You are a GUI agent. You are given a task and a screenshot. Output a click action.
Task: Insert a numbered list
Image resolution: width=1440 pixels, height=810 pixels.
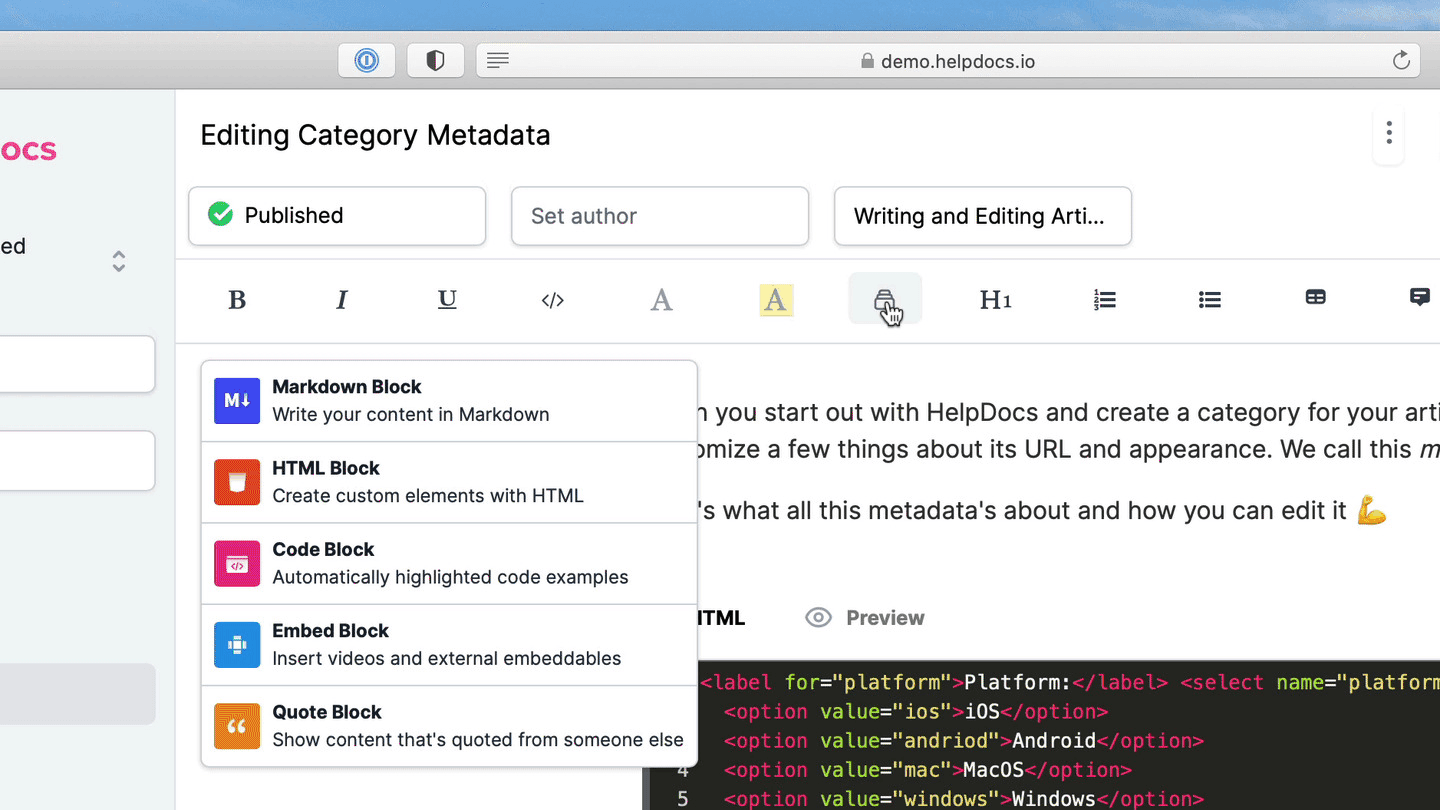1105,300
